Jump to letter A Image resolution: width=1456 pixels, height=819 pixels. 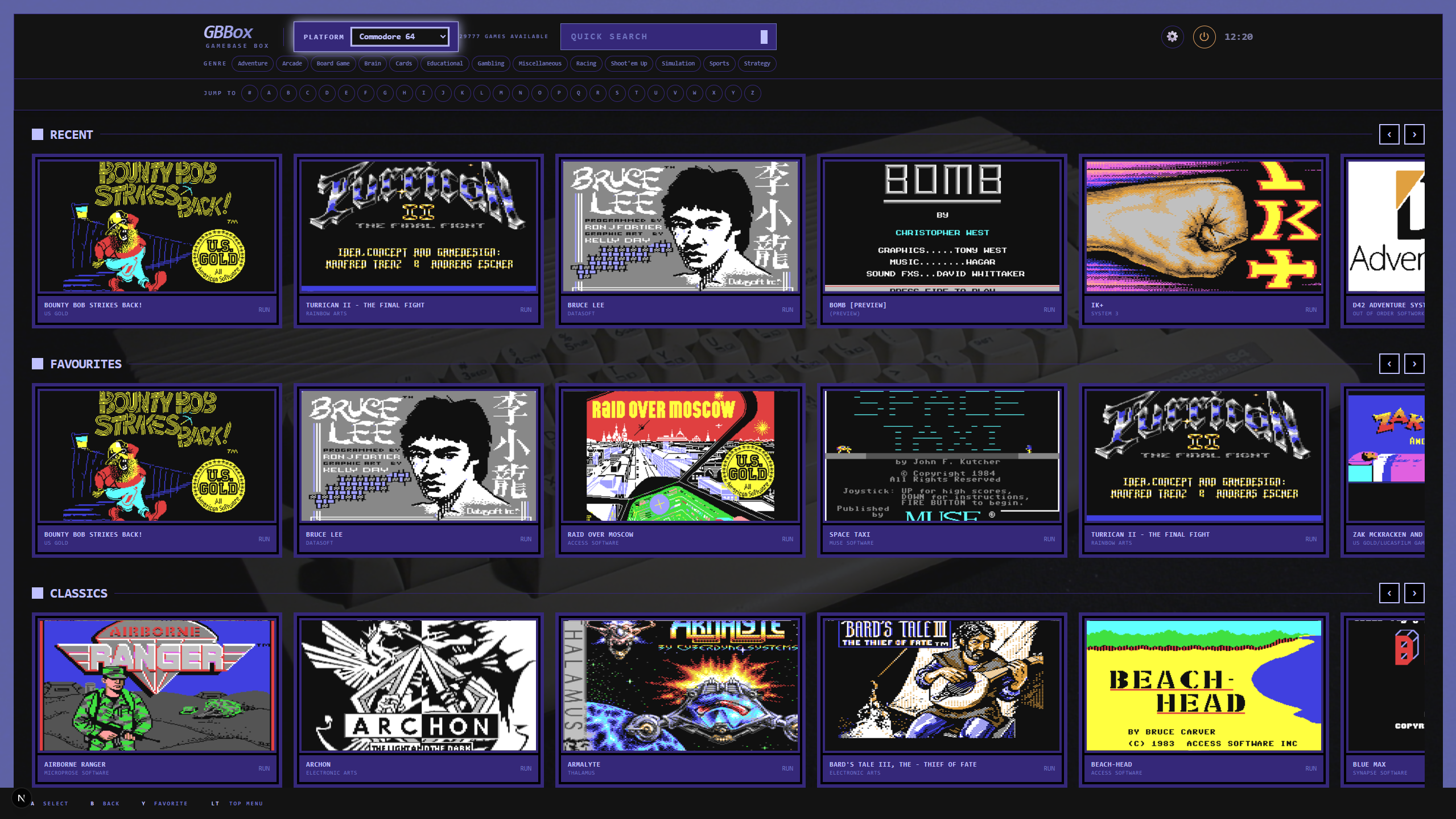tap(269, 93)
